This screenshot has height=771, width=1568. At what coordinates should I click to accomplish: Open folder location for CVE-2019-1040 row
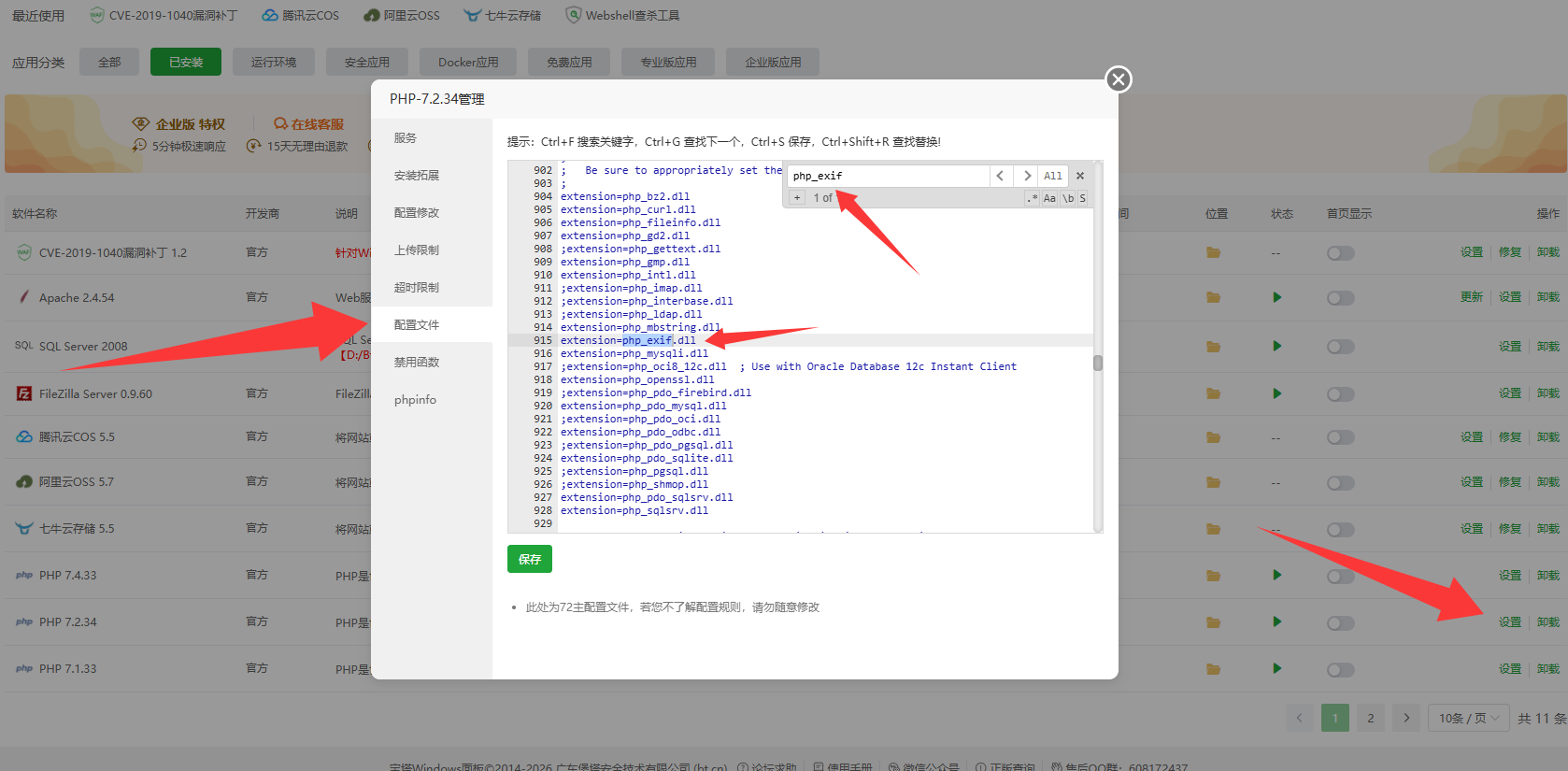click(1213, 252)
